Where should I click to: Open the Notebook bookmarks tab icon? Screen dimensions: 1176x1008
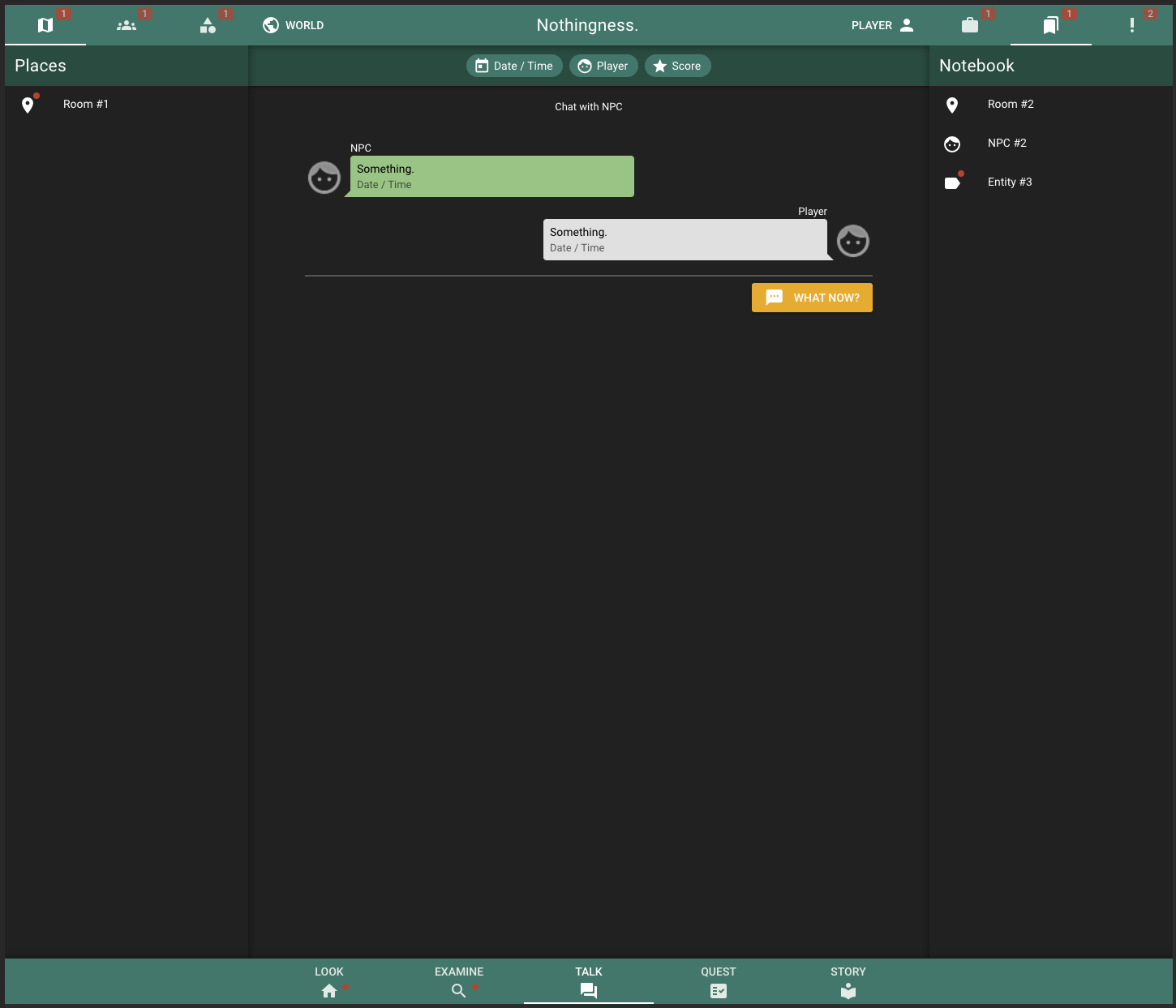pyautogui.click(x=1051, y=25)
